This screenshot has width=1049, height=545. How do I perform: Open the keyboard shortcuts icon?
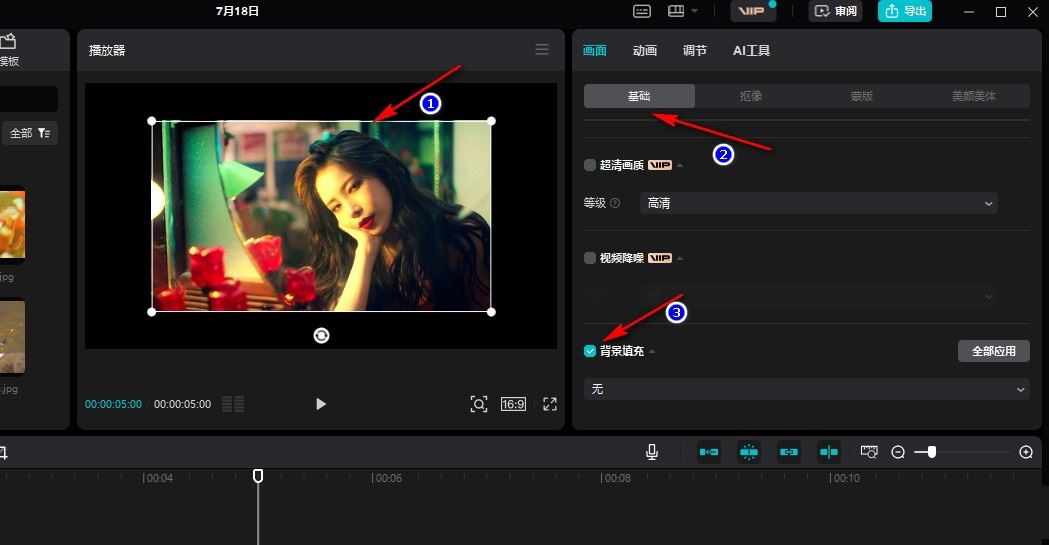[642, 11]
